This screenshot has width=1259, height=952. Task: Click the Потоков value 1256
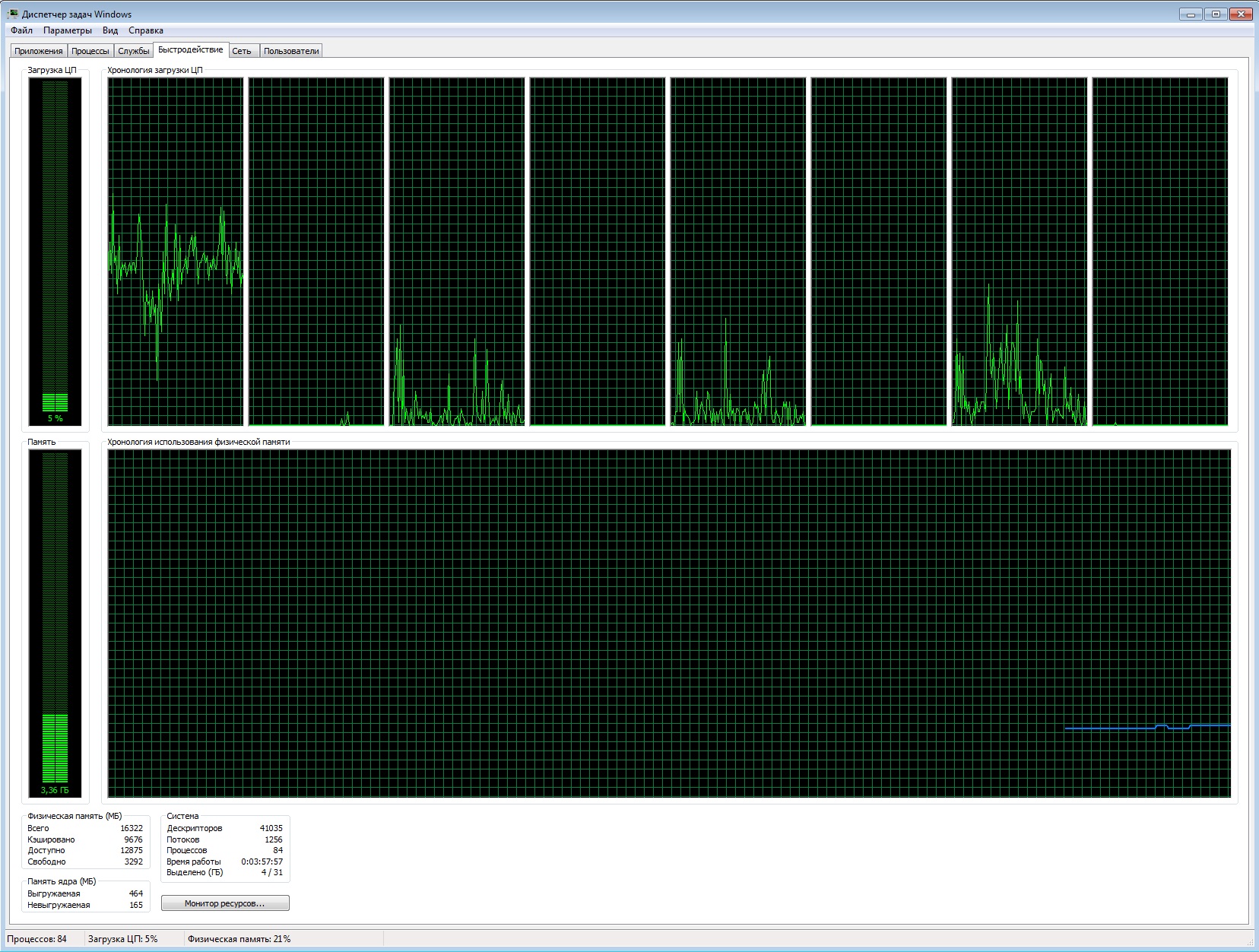[x=274, y=839]
